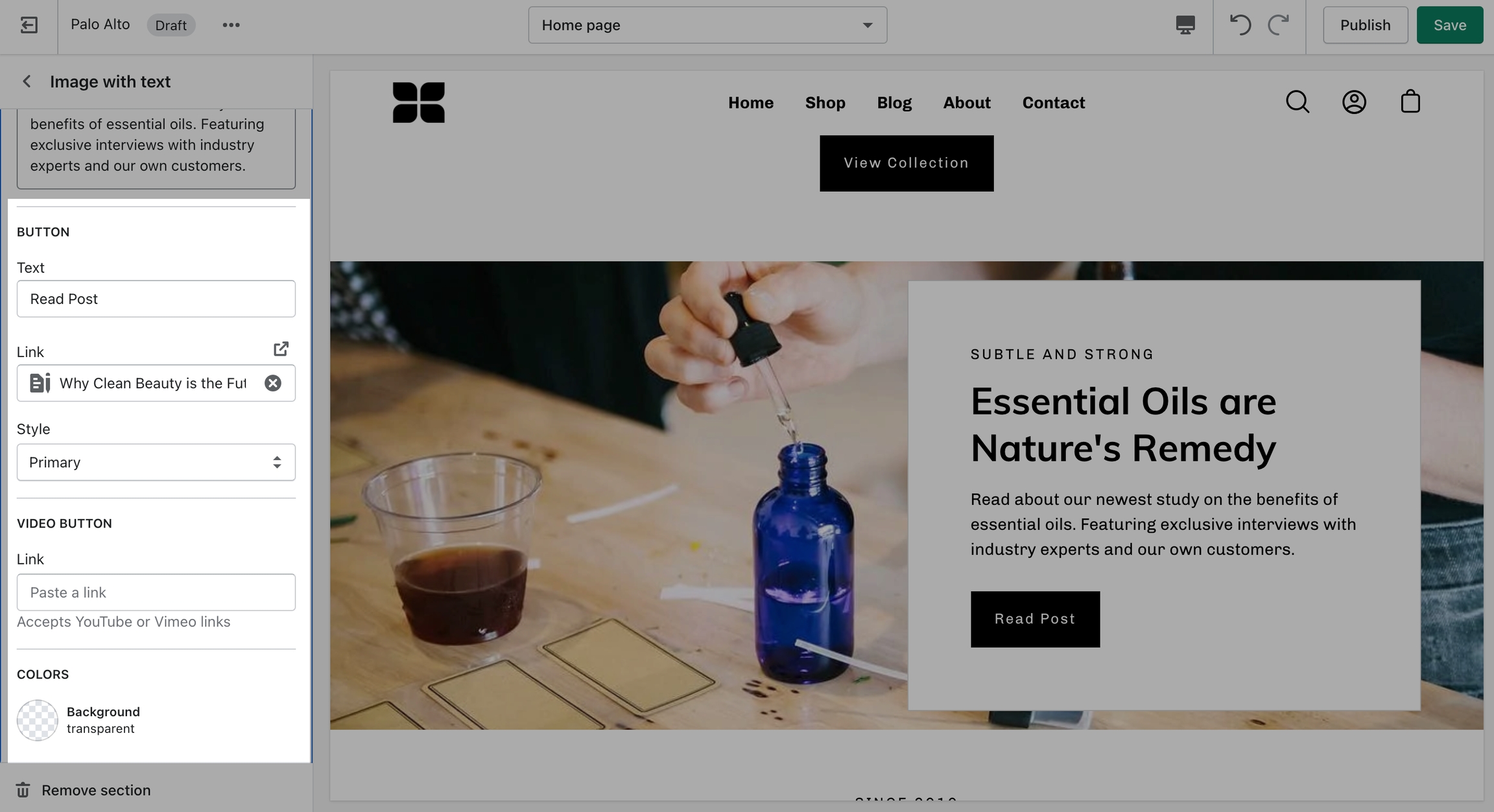The image size is (1494, 812).
Task: Redo the reverted change
Action: pos(1278,25)
